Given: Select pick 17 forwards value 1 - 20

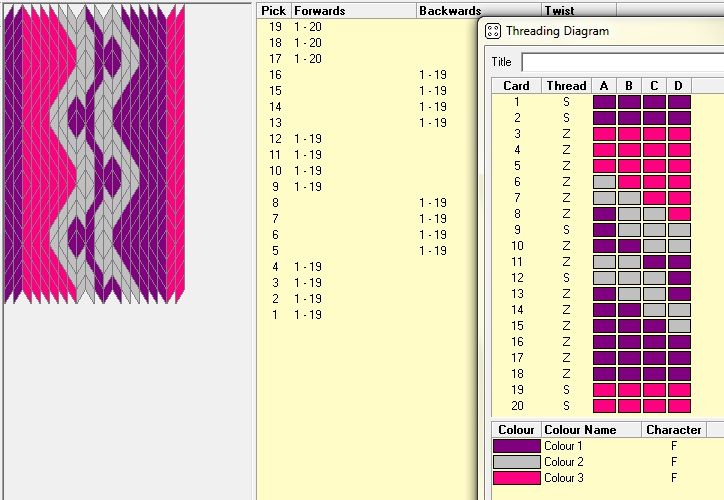Looking at the screenshot, I should (x=308, y=59).
